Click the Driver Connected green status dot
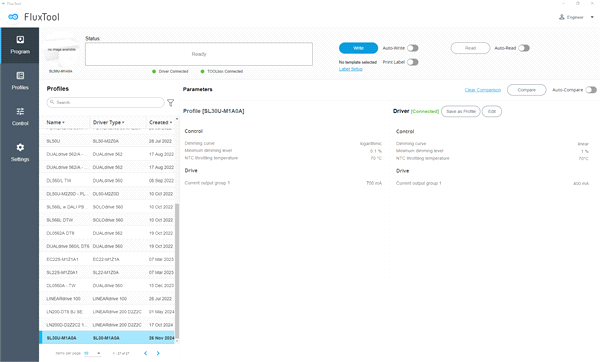 point(154,72)
